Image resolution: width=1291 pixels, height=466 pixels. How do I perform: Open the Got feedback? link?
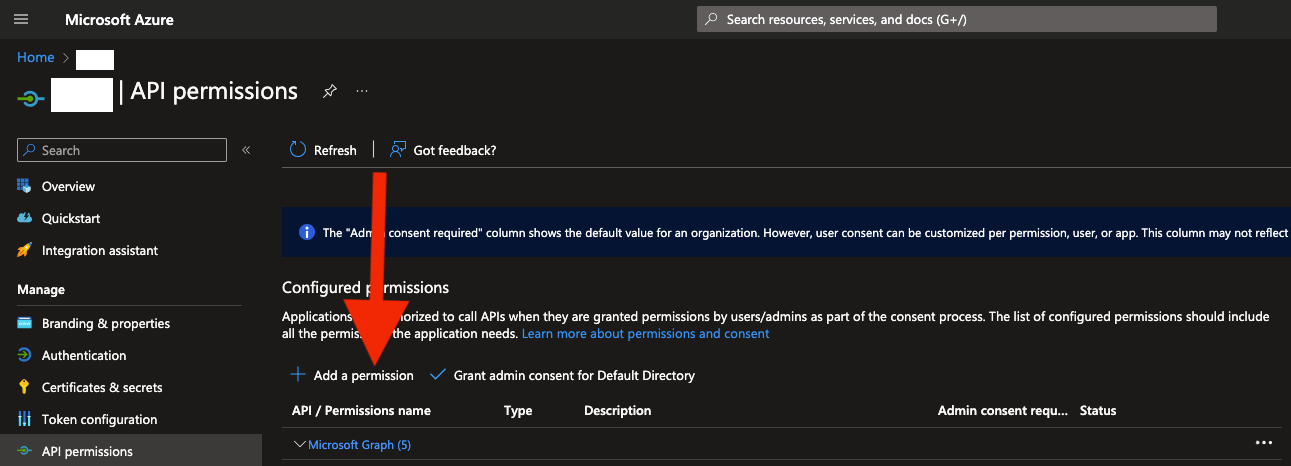click(x=443, y=150)
